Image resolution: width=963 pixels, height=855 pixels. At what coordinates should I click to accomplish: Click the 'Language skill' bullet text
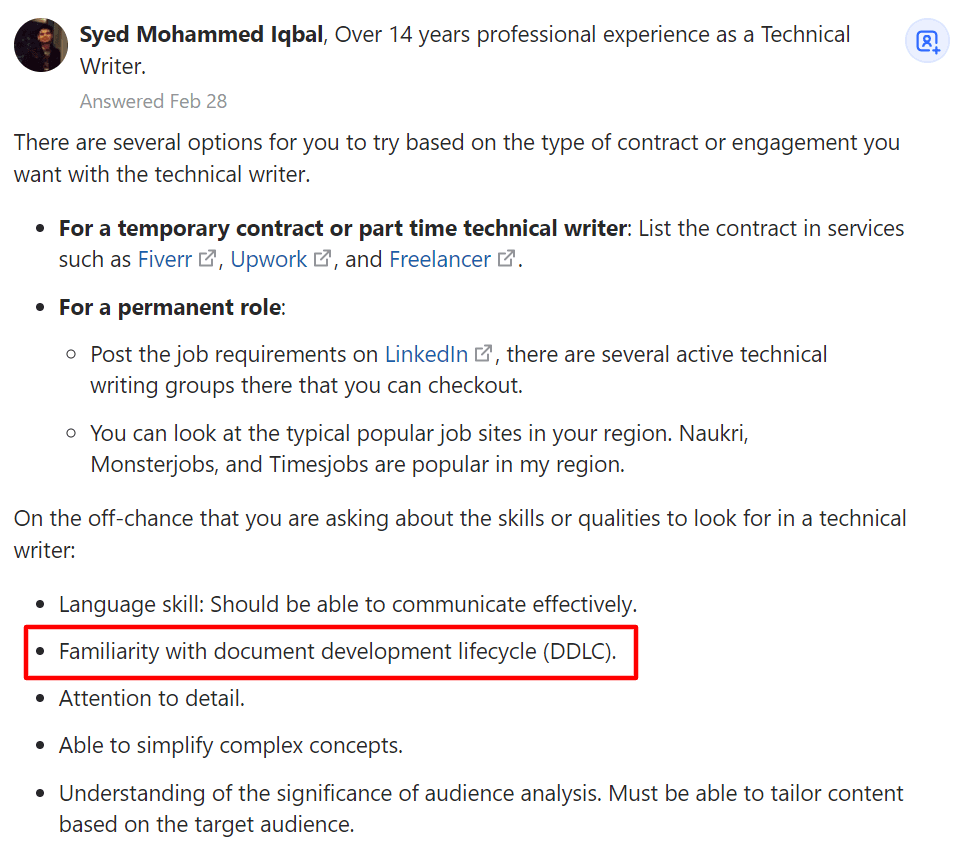[x=347, y=604]
